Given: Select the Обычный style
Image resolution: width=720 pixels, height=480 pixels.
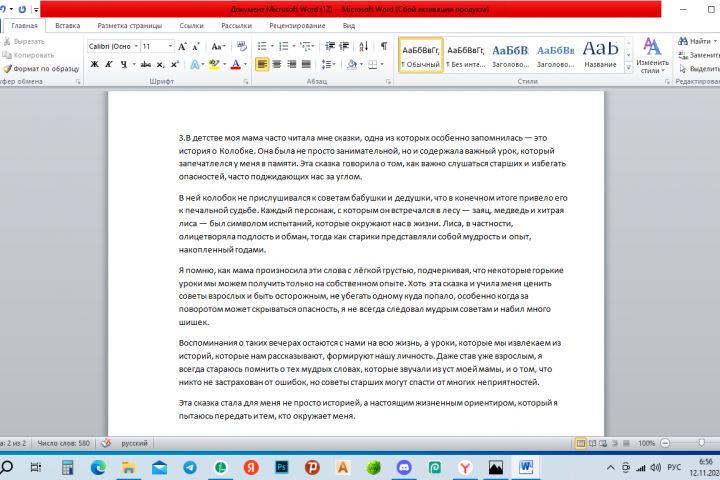Looking at the screenshot, I should tap(421, 55).
